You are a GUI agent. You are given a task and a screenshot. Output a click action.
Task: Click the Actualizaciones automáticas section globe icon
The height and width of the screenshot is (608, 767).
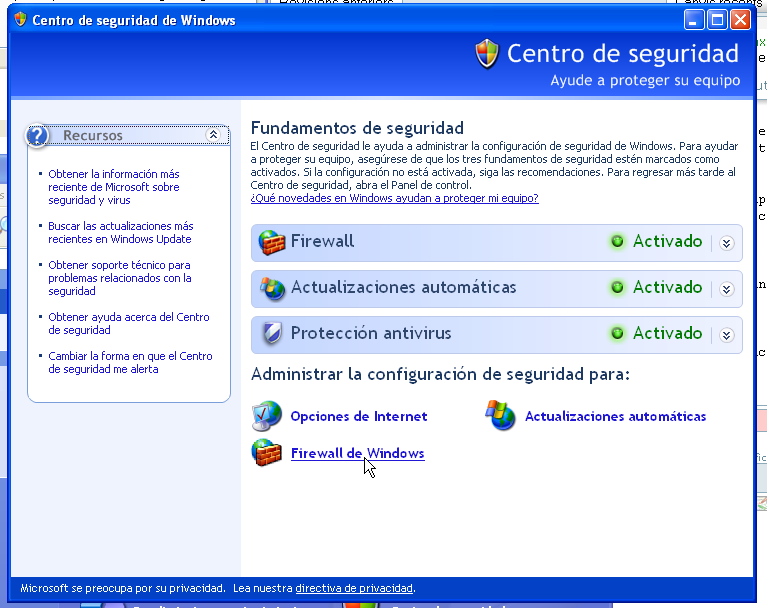(x=271, y=288)
